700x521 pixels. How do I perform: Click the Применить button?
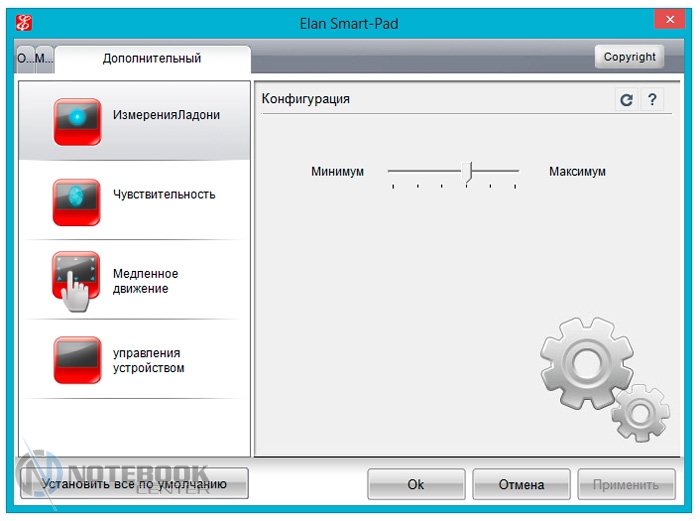click(x=627, y=484)
